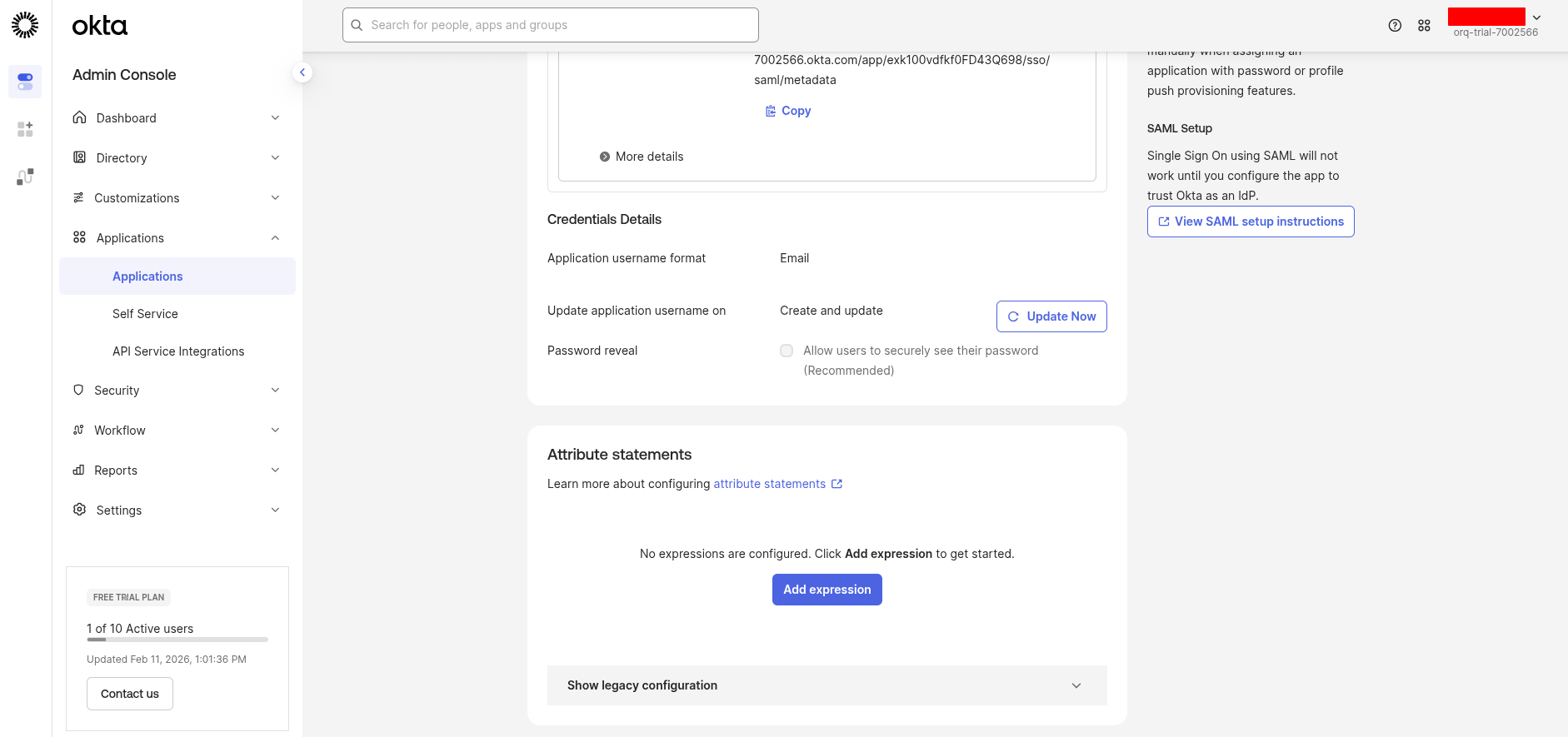Click the okta wordmark logo
This screenshot has width=1568, height=737.
pyautogui.click(x=100, y=26)
